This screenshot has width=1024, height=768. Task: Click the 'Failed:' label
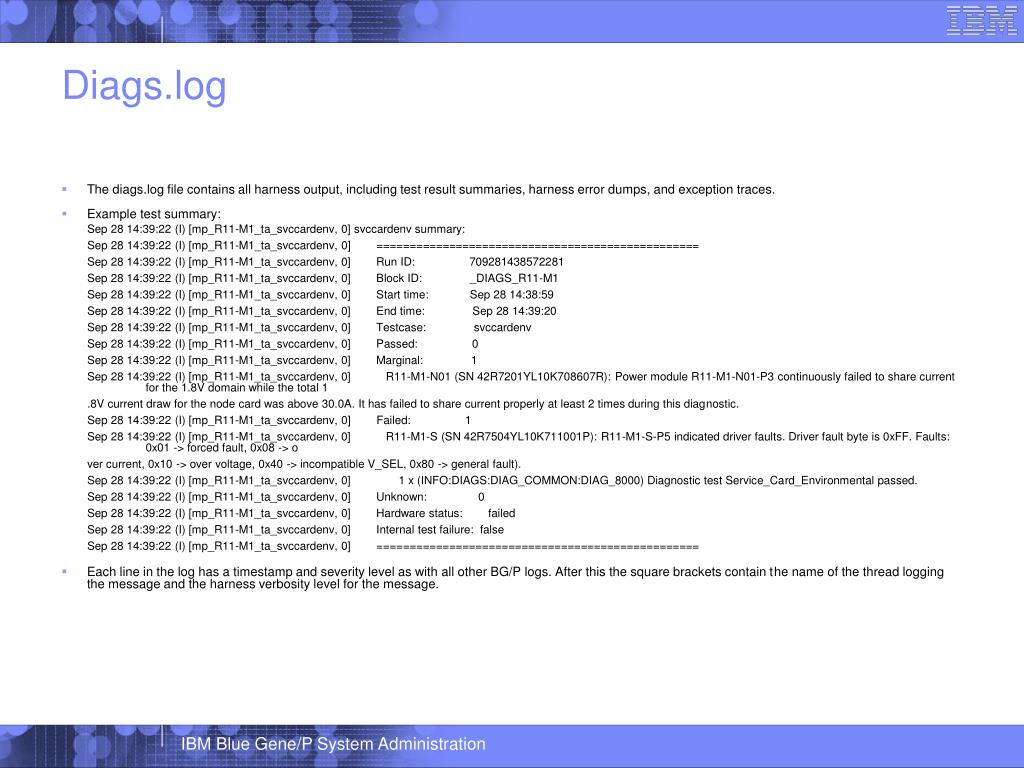pos(394,420)
